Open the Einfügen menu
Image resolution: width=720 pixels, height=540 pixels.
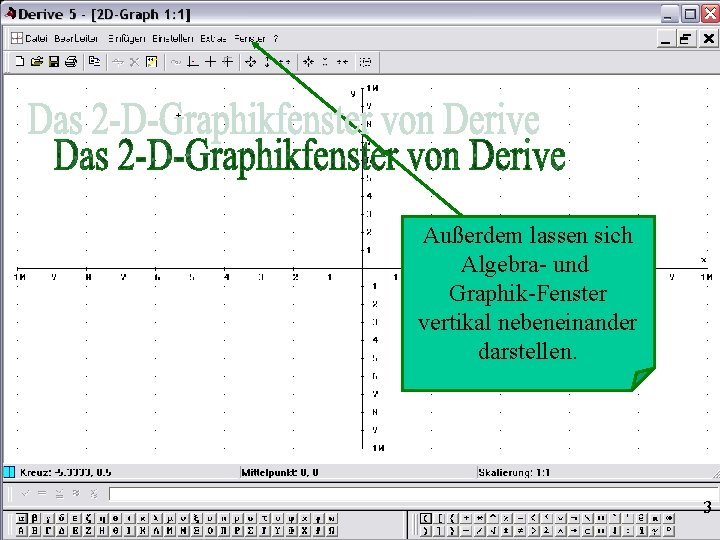pyautogui.click(x=127, y=39)
